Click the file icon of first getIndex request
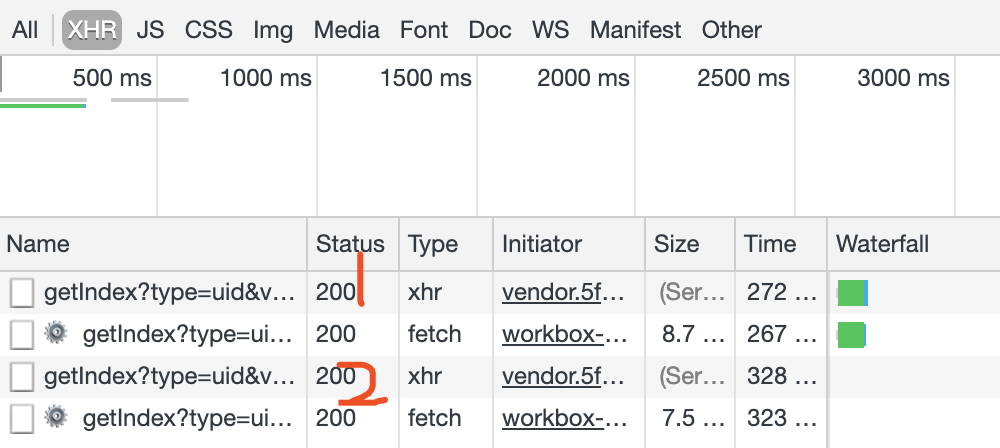The width and height of the screenshot is (1000, 448). pyautogui.click(x=22, y=294)
